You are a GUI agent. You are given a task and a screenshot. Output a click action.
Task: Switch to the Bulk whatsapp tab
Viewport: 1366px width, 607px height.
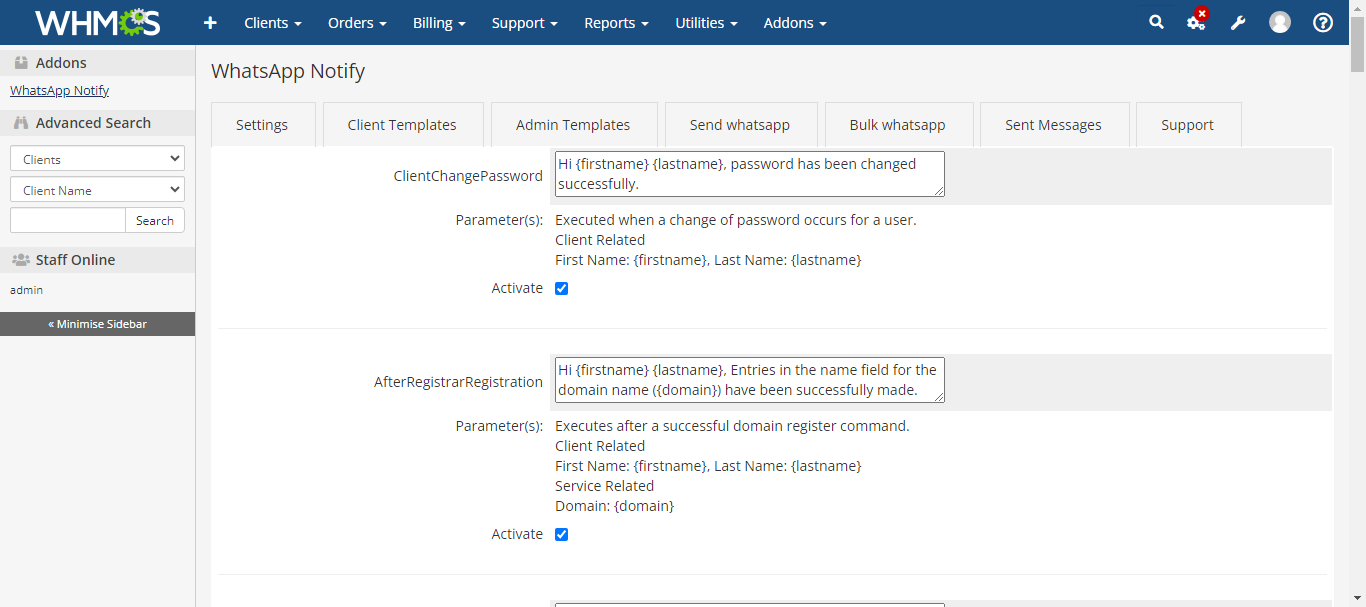898,125
